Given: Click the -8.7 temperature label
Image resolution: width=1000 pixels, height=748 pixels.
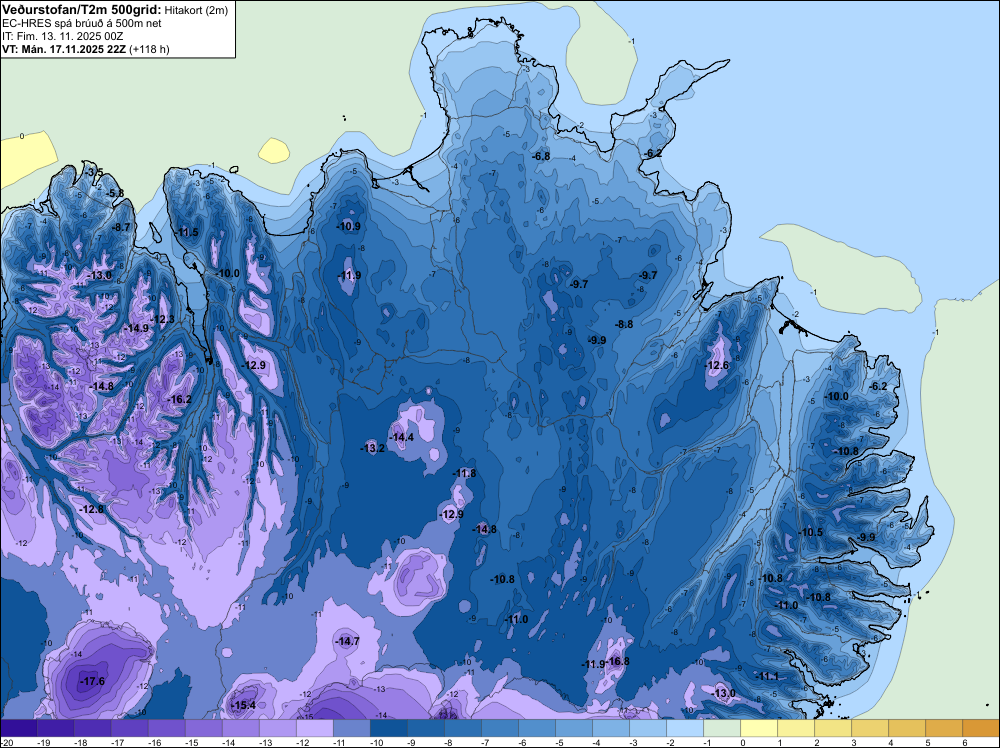Looking at the screenshot, I should [121, 227].
